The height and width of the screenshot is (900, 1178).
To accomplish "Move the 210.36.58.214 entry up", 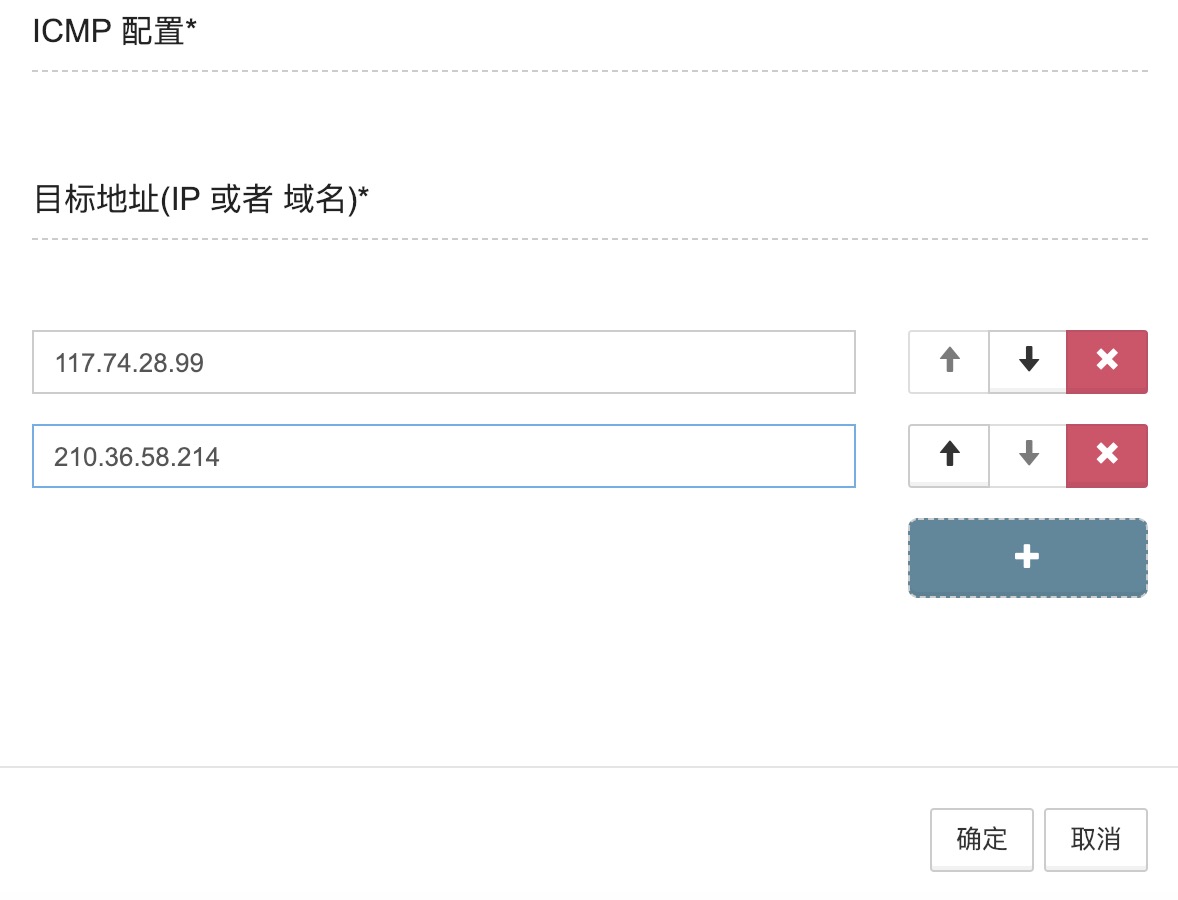I will [949, 455].
